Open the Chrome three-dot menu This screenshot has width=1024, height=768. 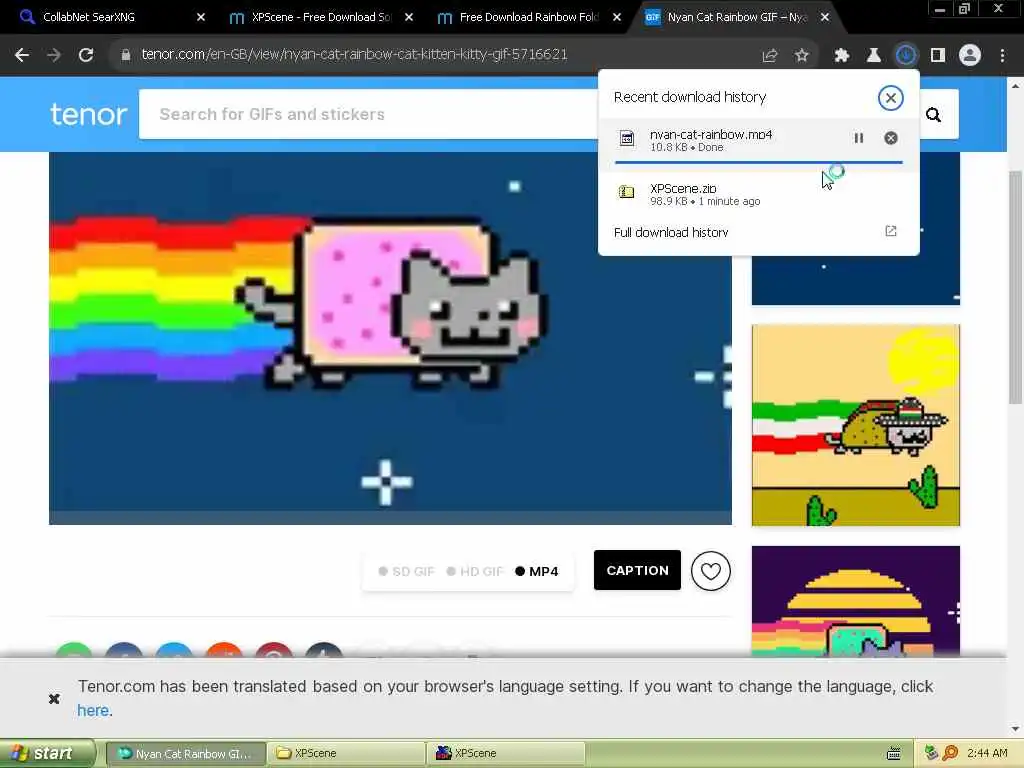coord(1002,56)
